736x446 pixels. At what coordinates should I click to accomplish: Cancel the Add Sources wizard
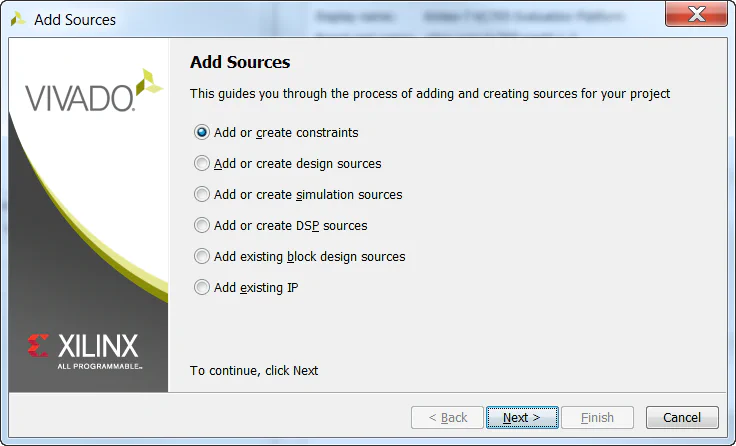pos(682,417)
